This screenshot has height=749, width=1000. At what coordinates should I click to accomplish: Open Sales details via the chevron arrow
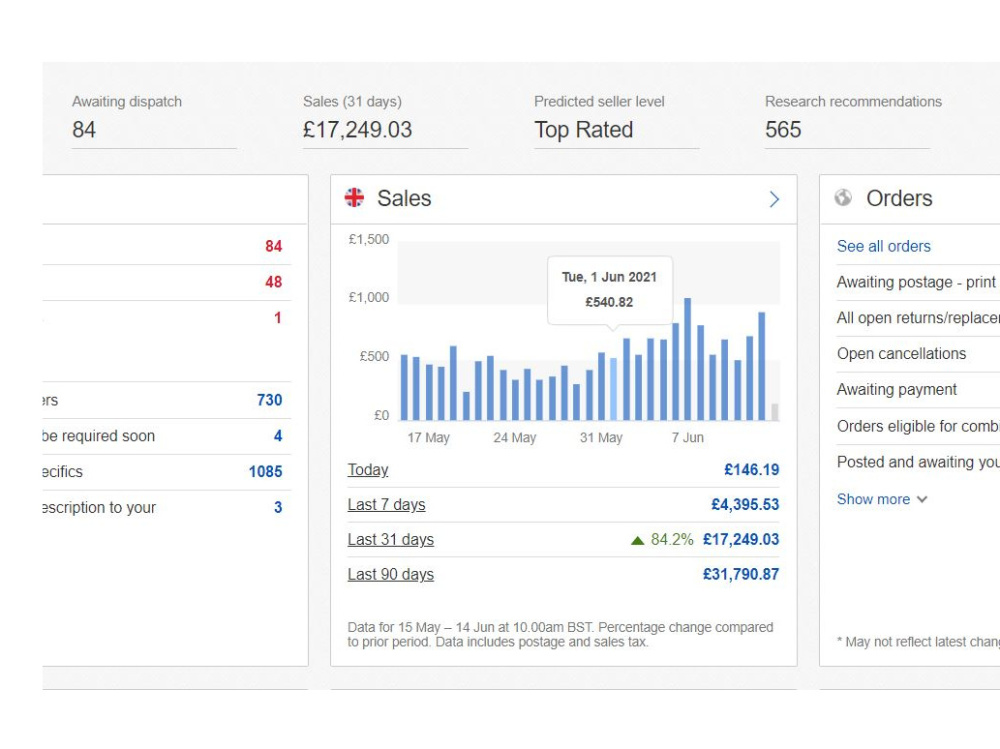tap(774, 199)
